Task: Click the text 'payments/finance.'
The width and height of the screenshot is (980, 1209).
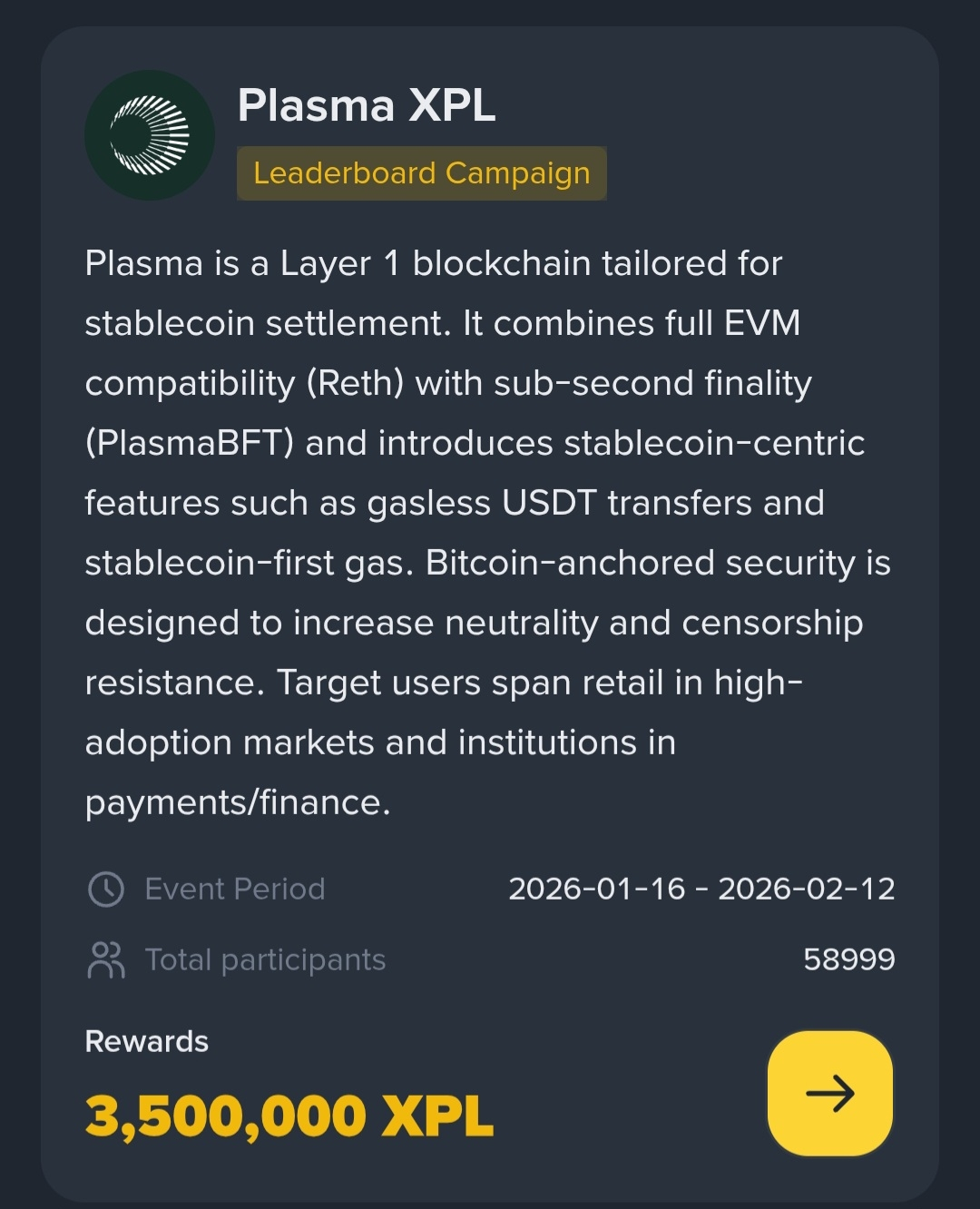Action: 238,803
